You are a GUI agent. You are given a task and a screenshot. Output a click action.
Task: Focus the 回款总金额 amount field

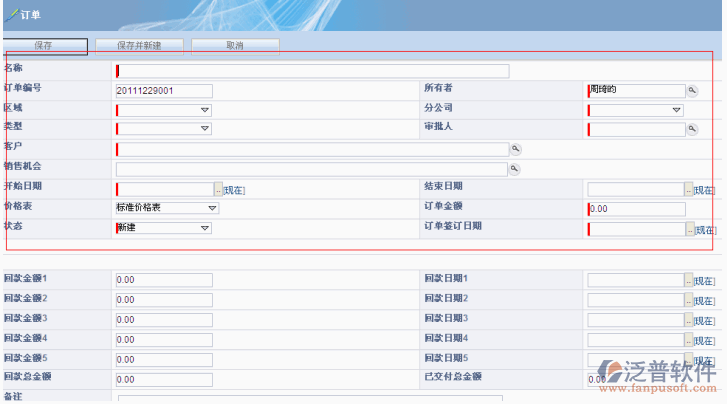point(164,380)
